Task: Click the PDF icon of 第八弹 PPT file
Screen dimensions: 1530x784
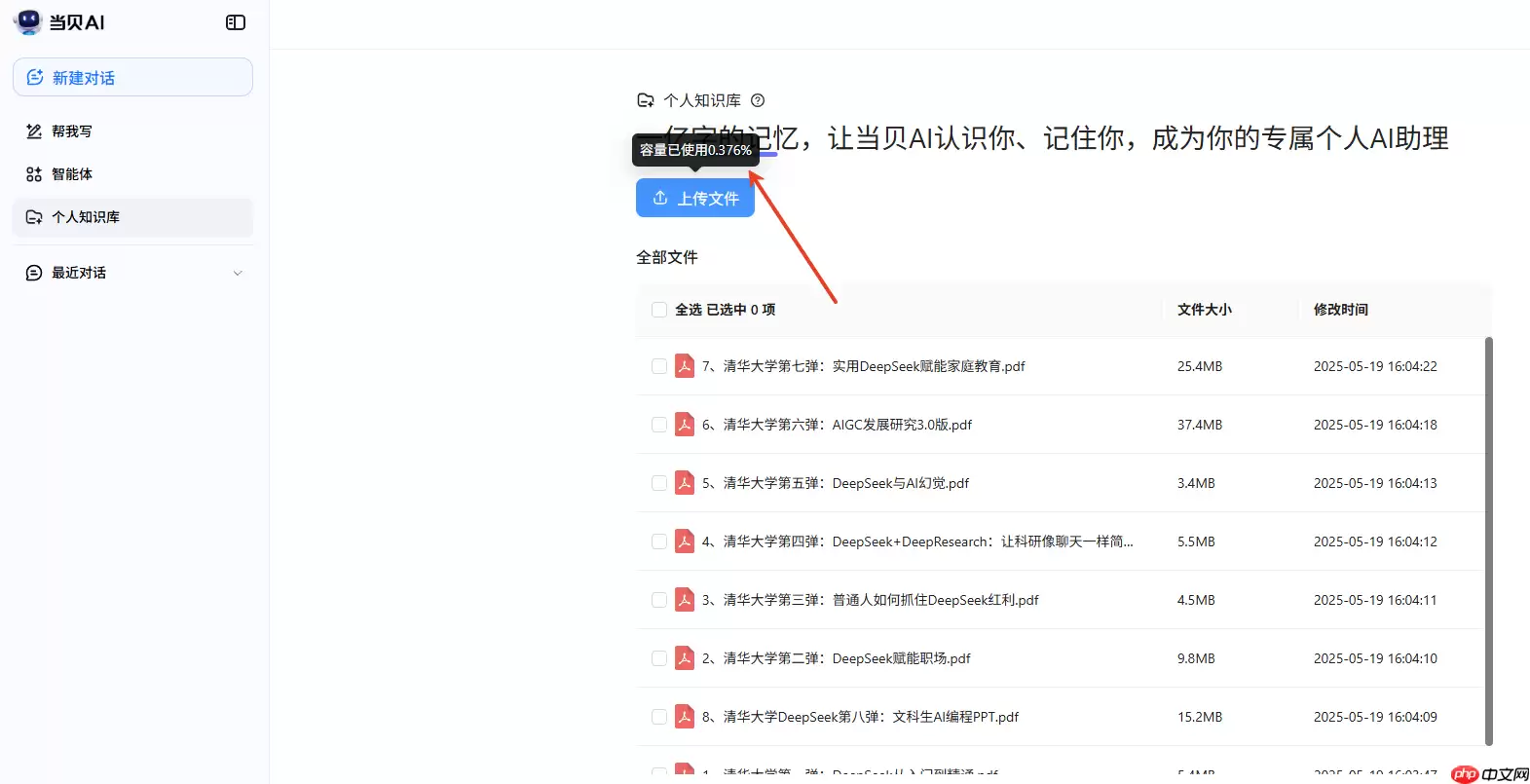Action: pos(685,717)
